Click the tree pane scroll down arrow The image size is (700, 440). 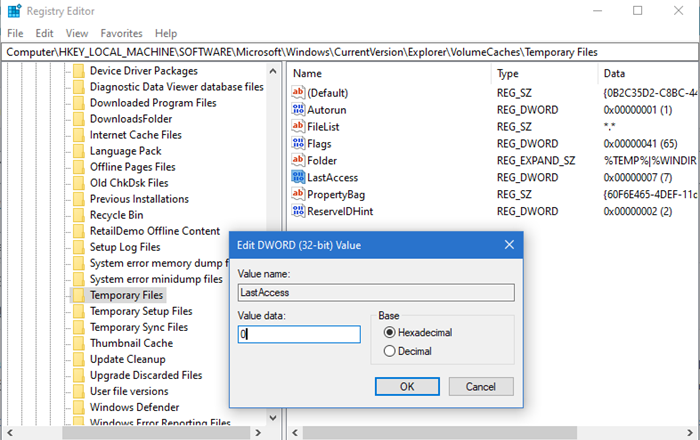click(x=273, y=418)
